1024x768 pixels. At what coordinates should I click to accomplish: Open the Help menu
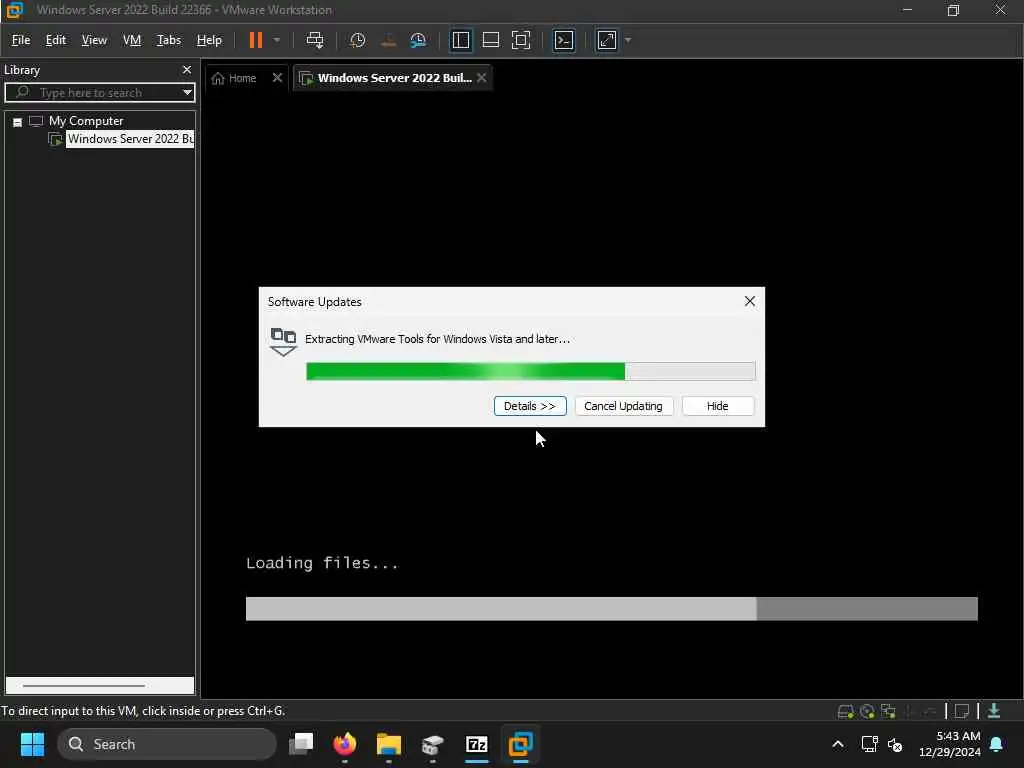point(209,40)
